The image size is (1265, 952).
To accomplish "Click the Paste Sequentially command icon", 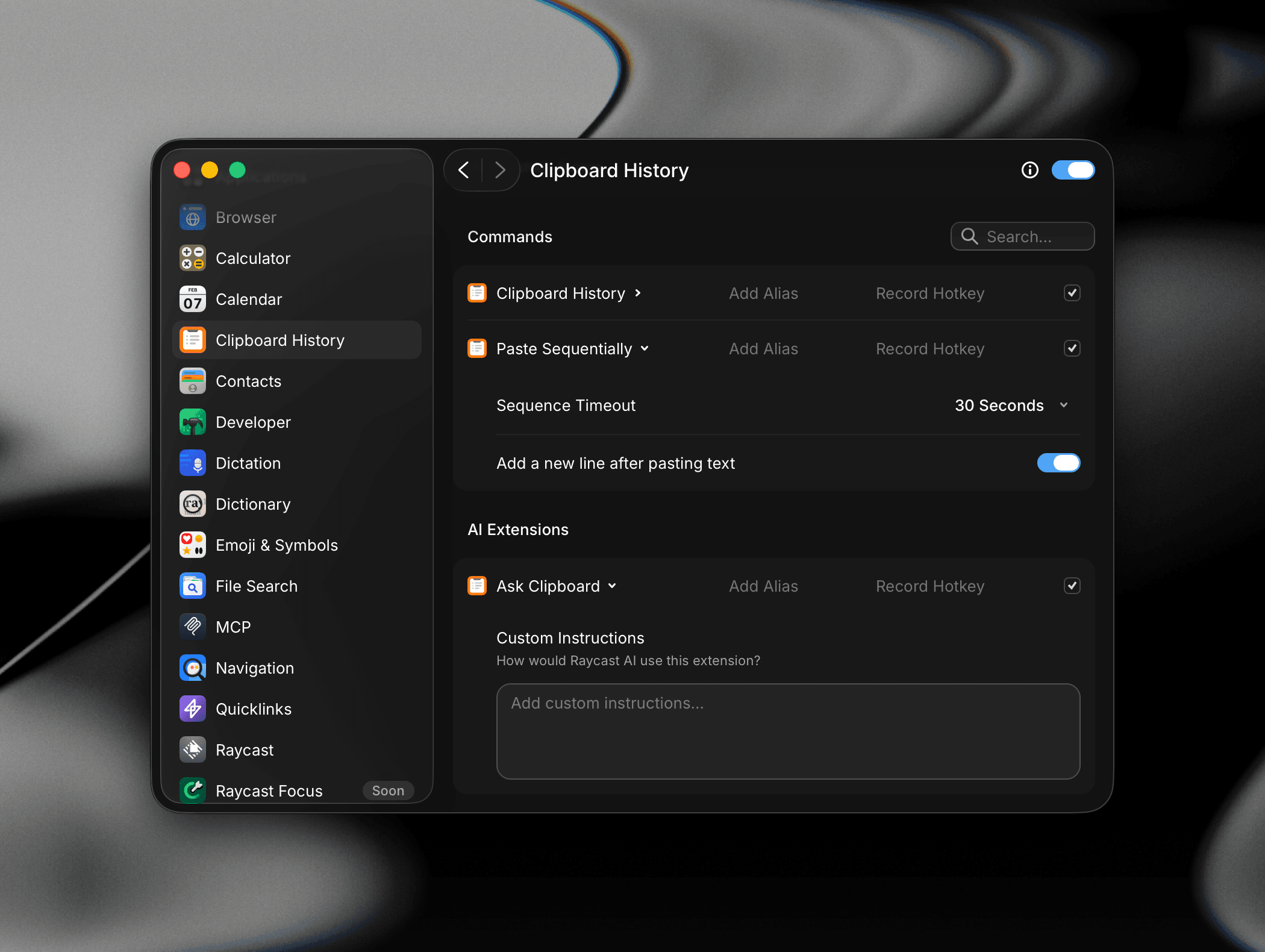I will 477,349.
